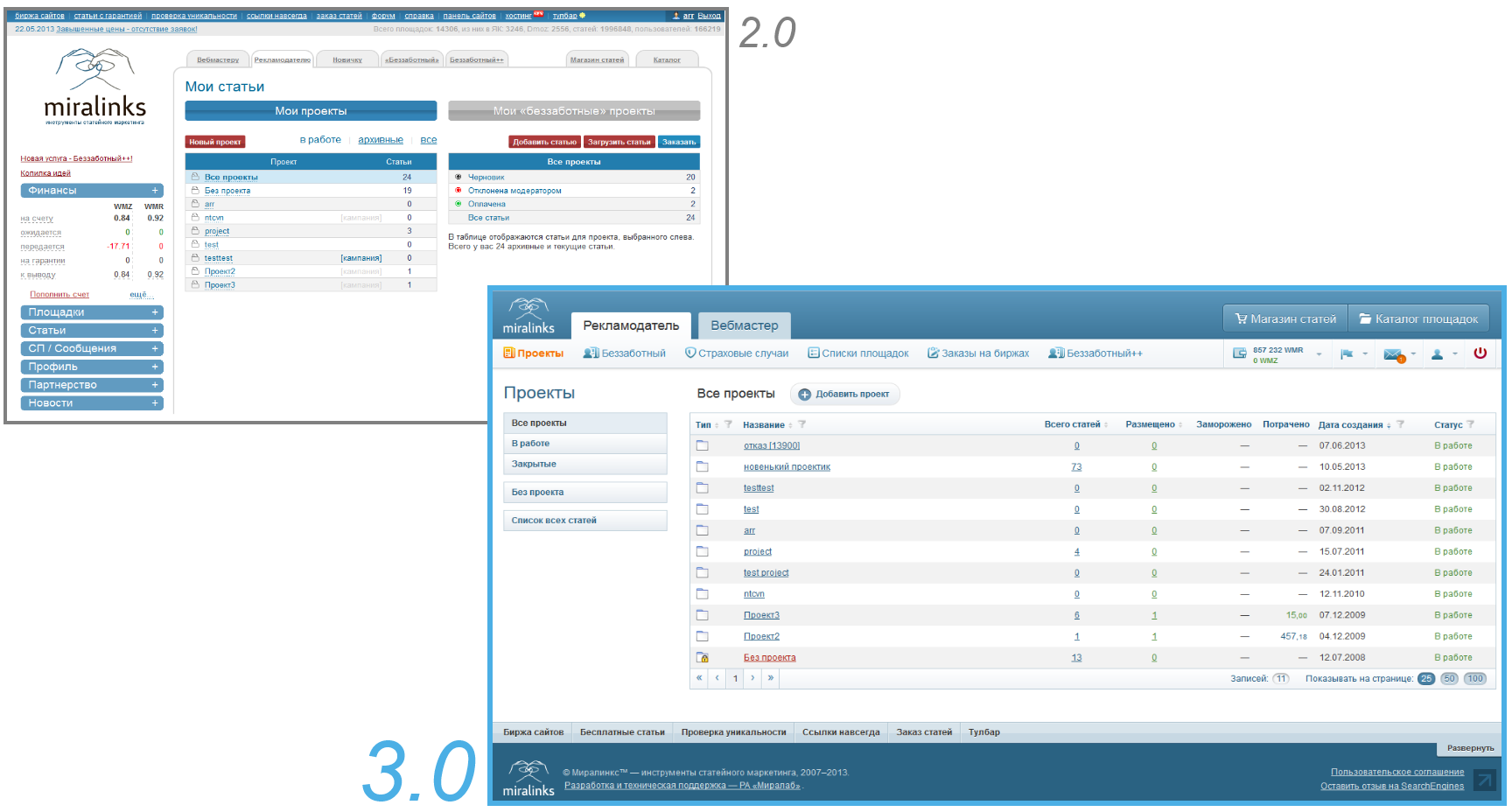Screen dimensions: 1512x812
Task: Click the miralinks hands logo in 2.0 window
Action: click(x=94, y=87)
